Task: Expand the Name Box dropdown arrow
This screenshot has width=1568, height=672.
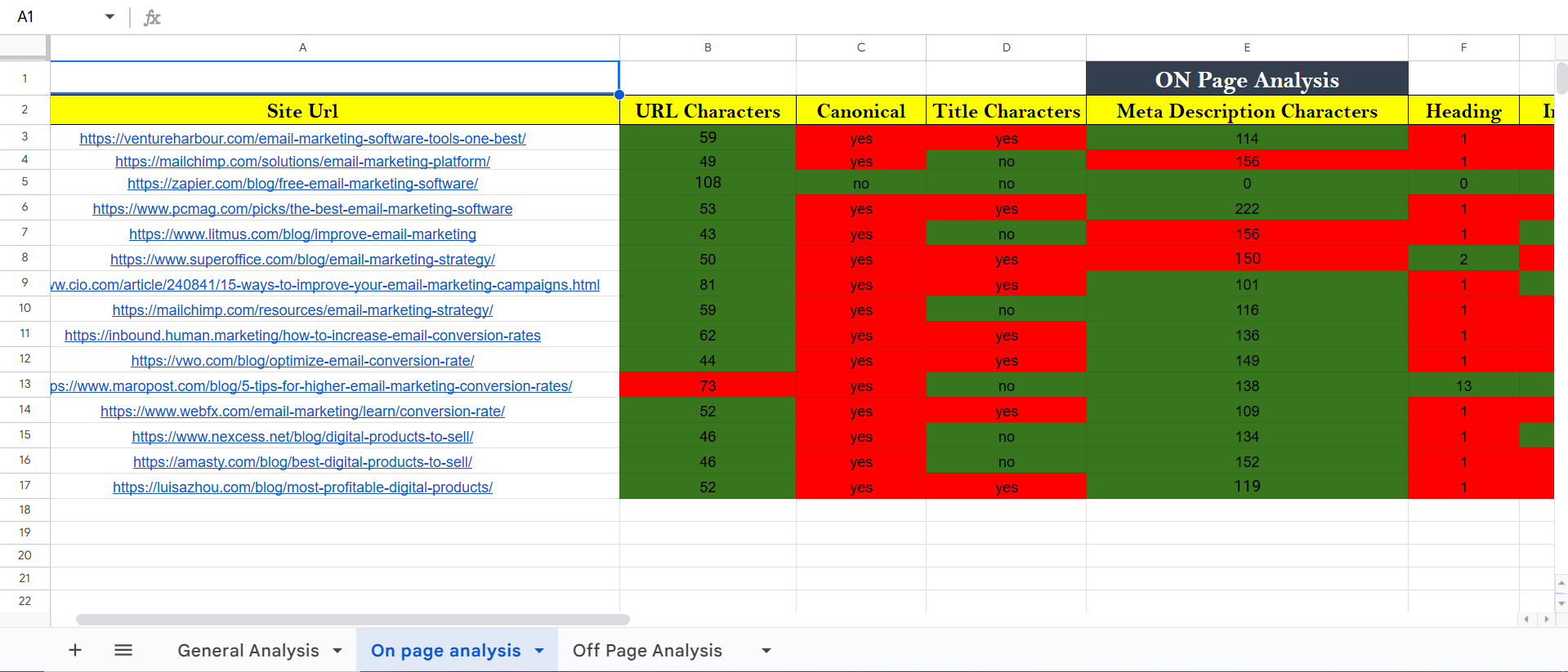Action: coord(109,17)
